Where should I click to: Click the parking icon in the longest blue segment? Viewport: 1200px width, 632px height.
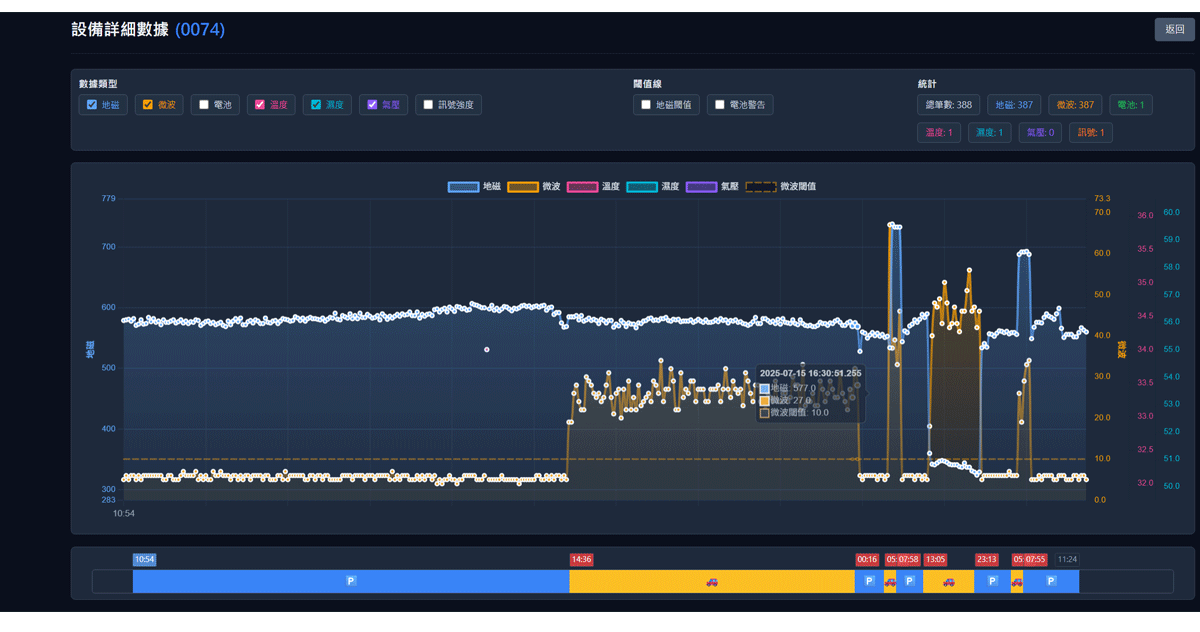(351, 581)
